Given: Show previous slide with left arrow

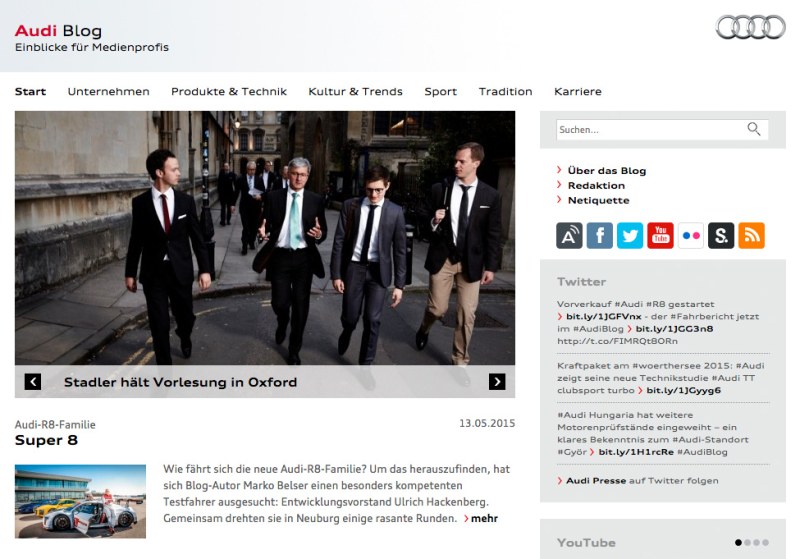Looking at the screenshot, I should [x=33, y=382].
